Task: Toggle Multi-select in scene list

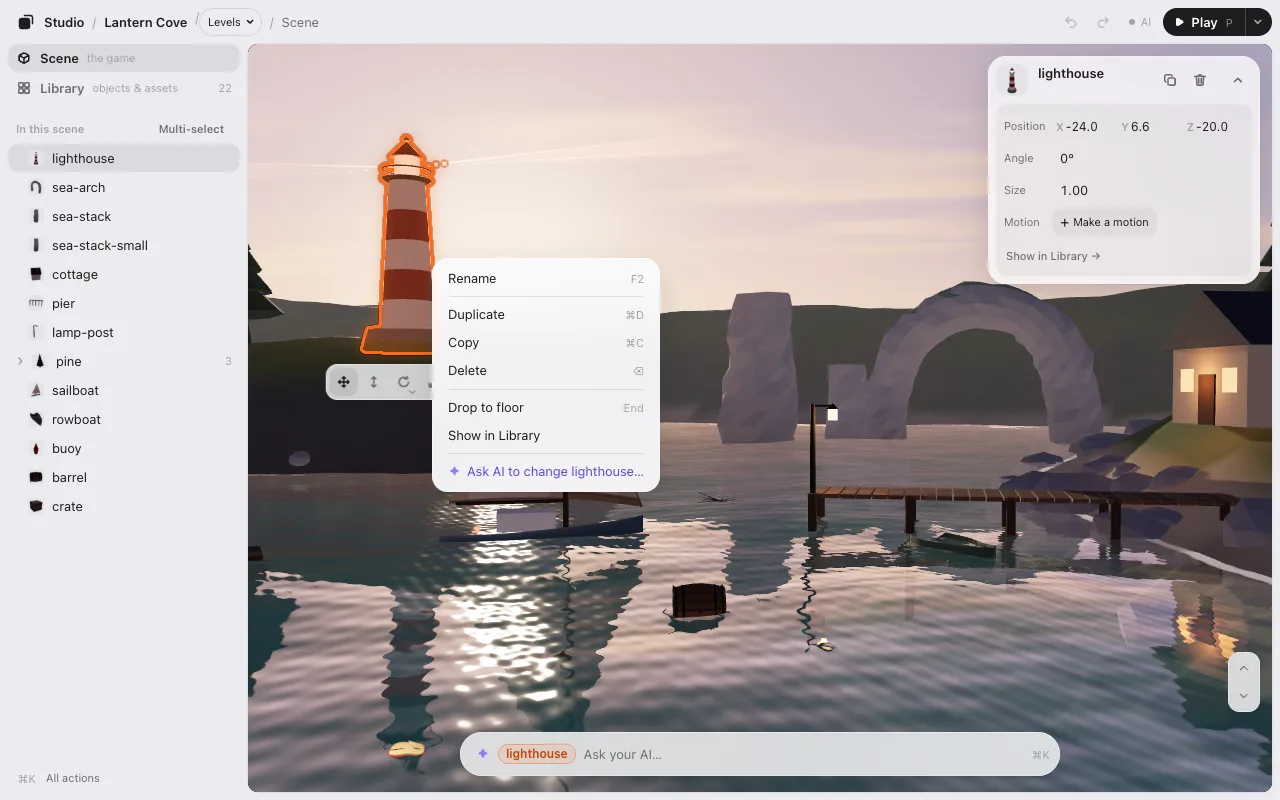Action: 191,129
